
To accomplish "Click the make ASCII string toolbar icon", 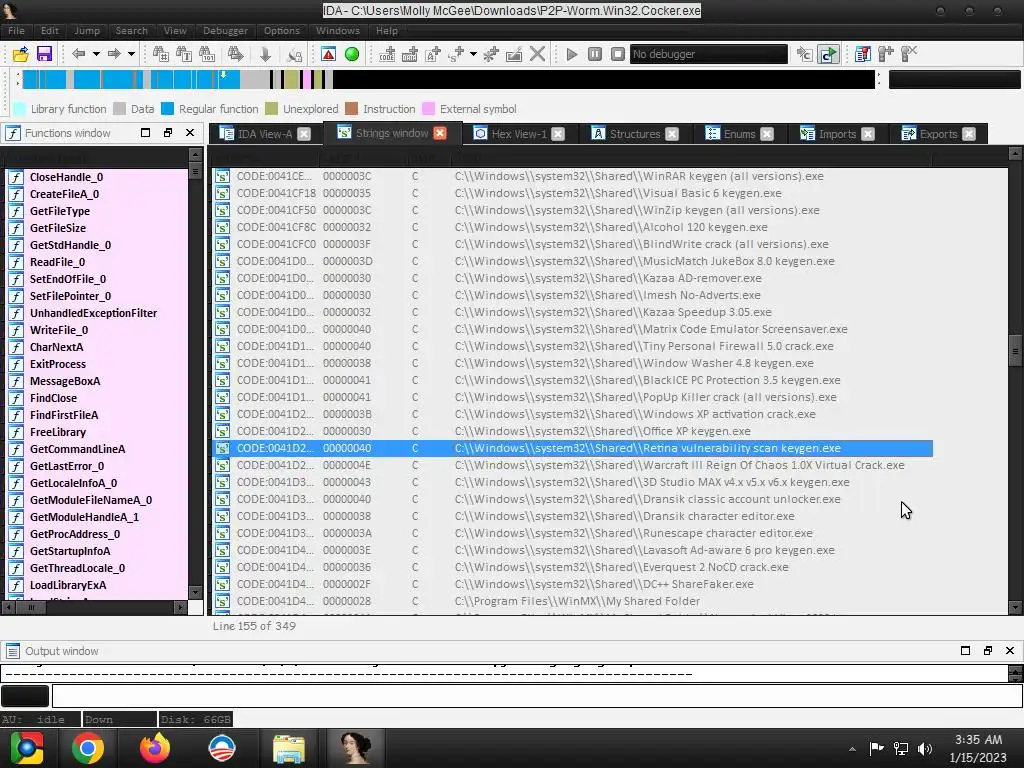I will click(x=432, y=54).
